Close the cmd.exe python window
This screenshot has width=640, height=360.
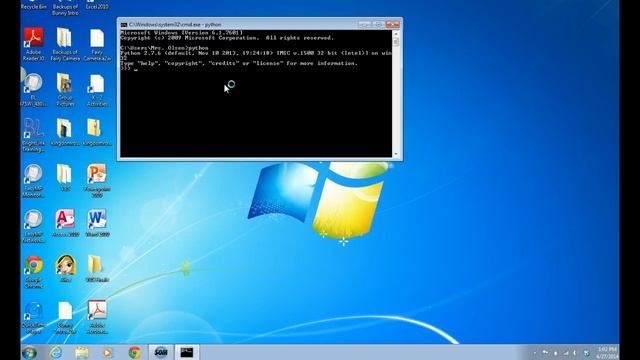point(392,24)
